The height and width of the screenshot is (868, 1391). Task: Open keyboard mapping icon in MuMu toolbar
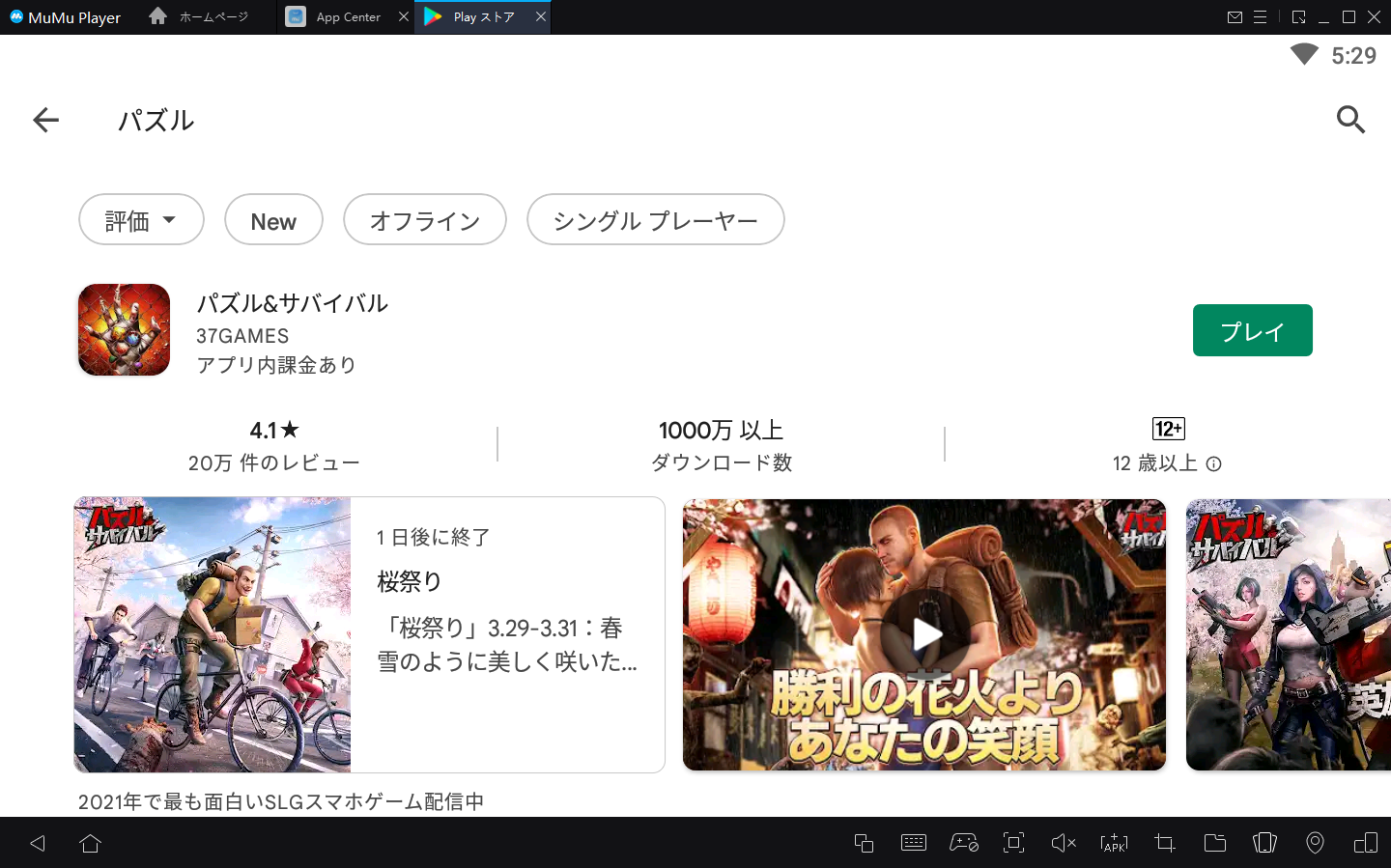tap(914, 843)
